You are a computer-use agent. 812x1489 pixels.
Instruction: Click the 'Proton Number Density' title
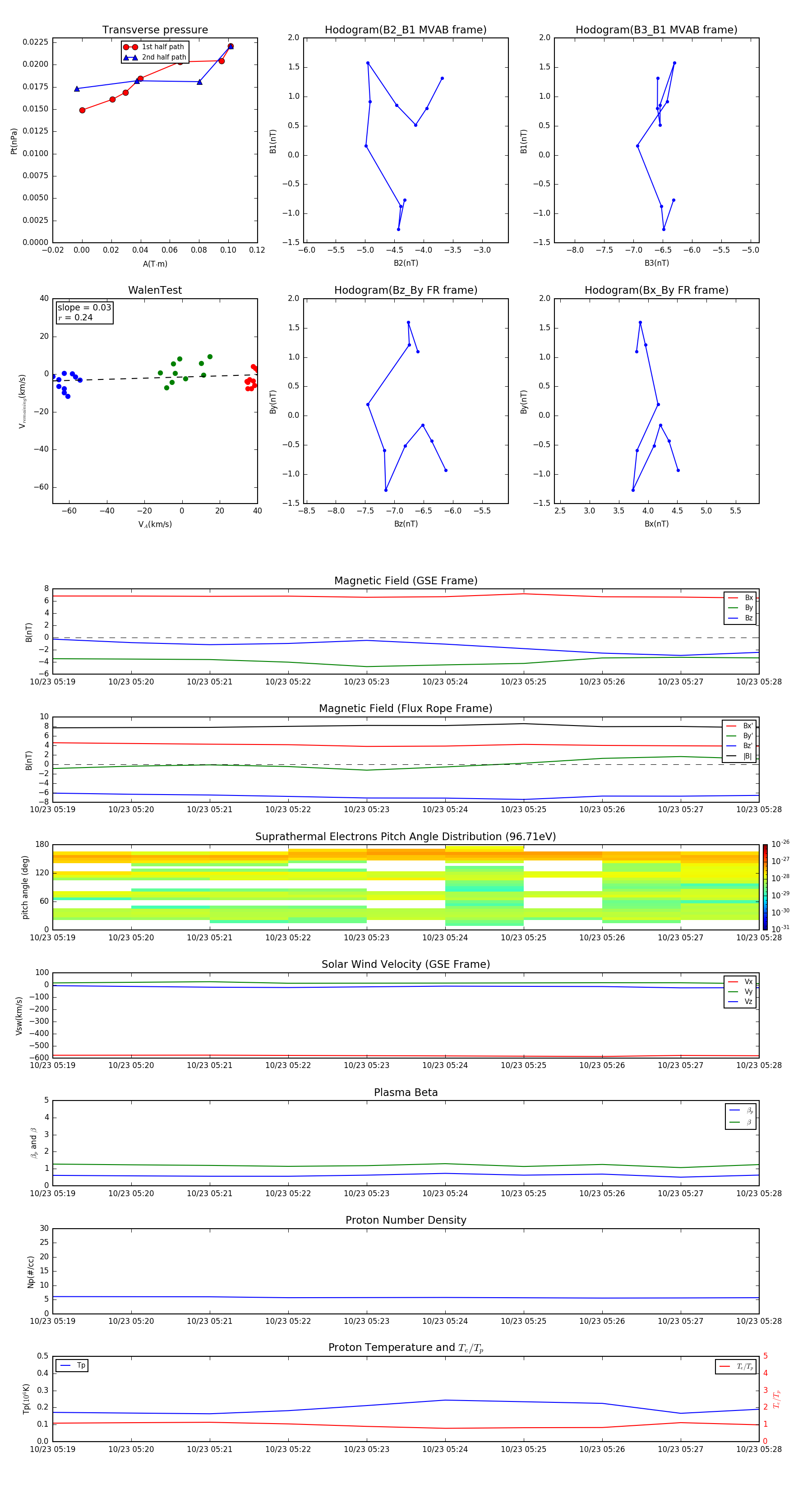[x=406, y=1220]
